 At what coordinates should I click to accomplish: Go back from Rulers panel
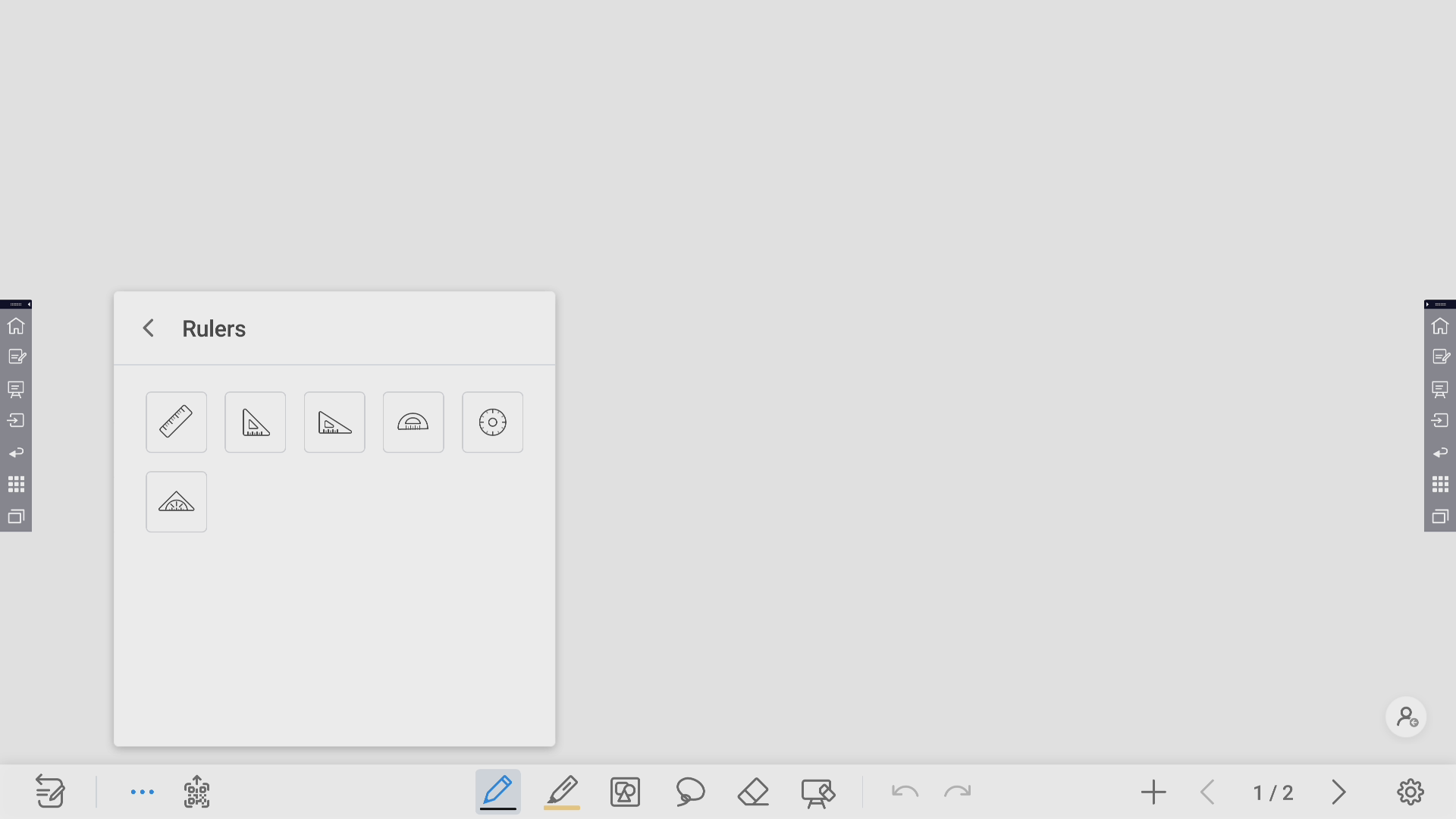coord(149,328)
